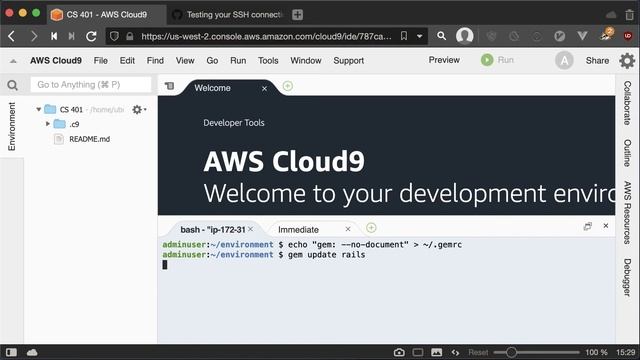
Task: Open the Environment side panel
Action: coord(11,126)
